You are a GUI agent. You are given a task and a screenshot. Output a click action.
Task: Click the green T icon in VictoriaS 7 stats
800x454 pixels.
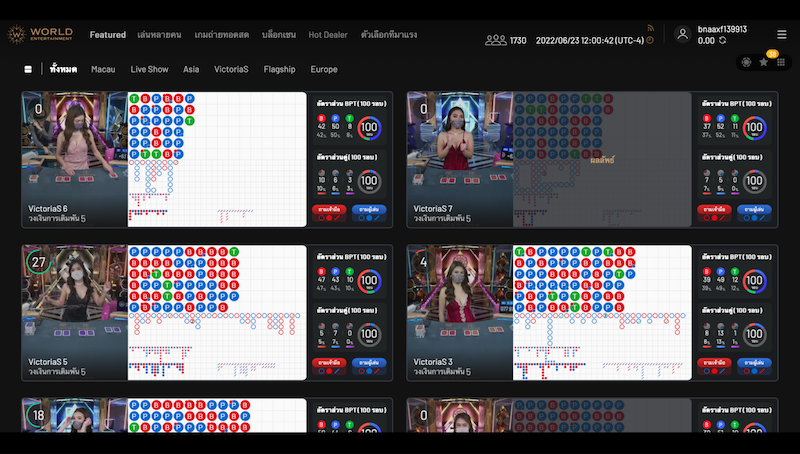pyautogui.click(x=735, y=118)
